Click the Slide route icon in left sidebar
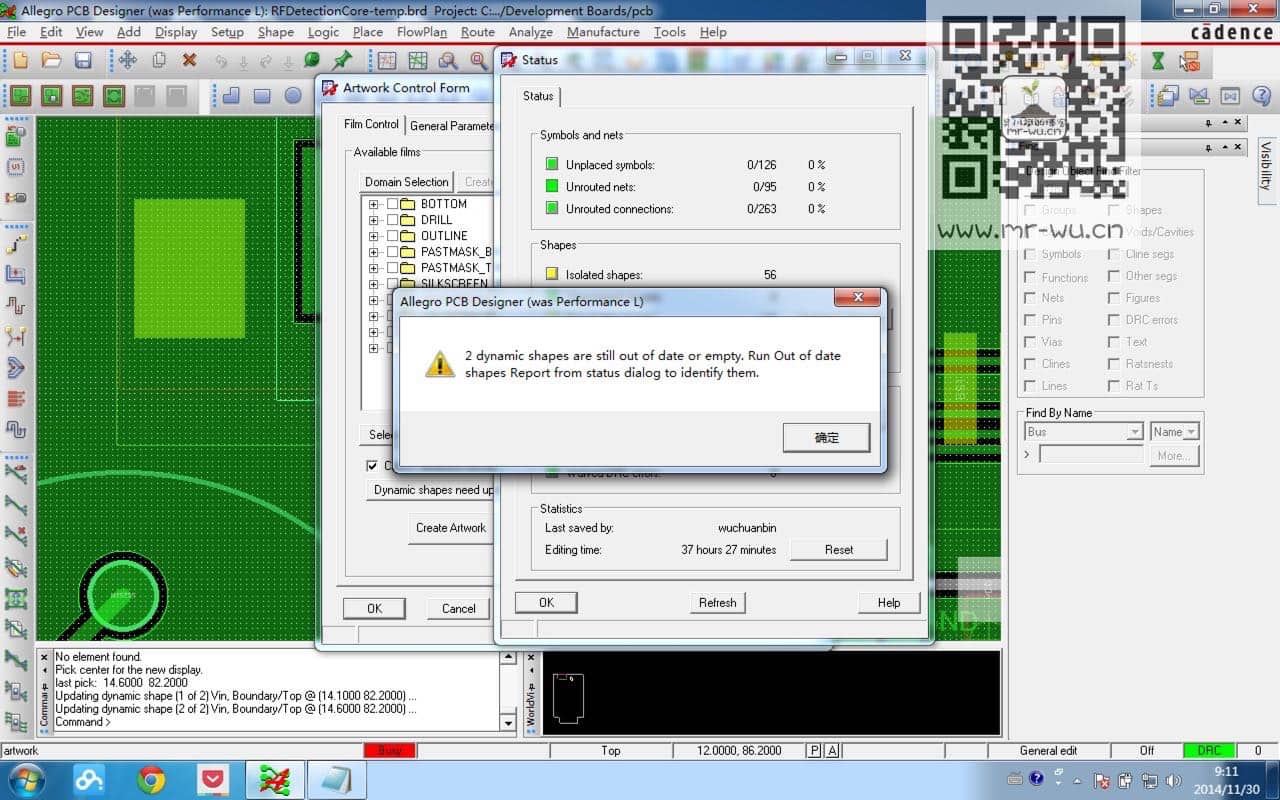Screen dimensions: 1280x800 pos(15,274)
